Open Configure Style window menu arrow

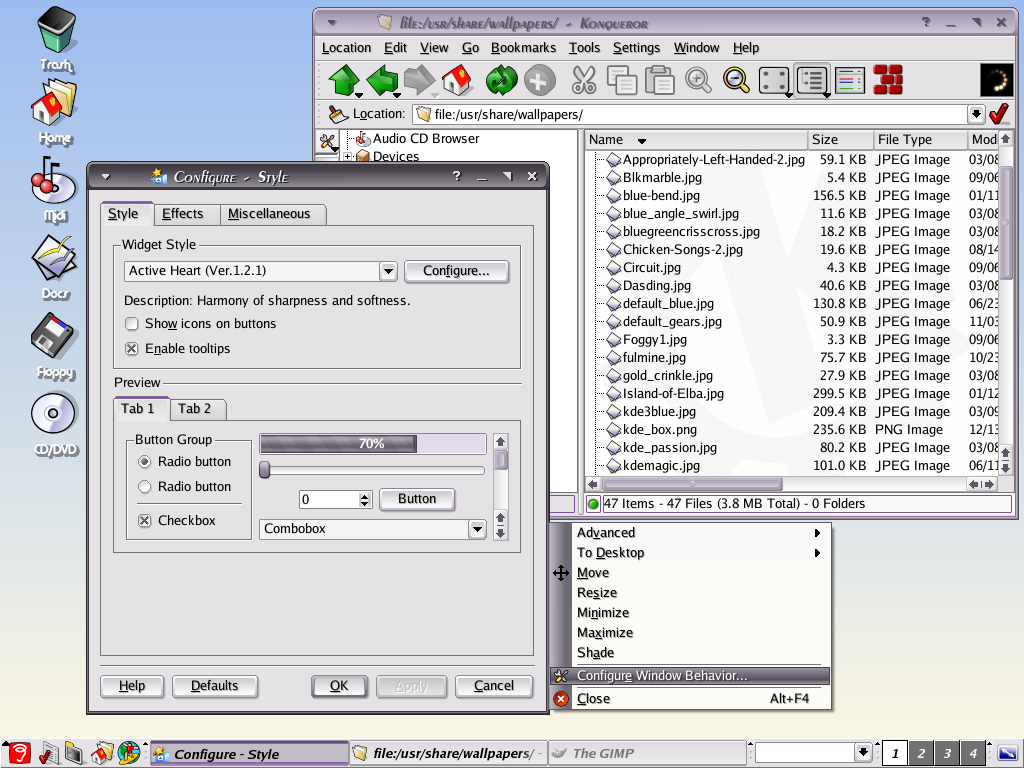tap(106, 176)
